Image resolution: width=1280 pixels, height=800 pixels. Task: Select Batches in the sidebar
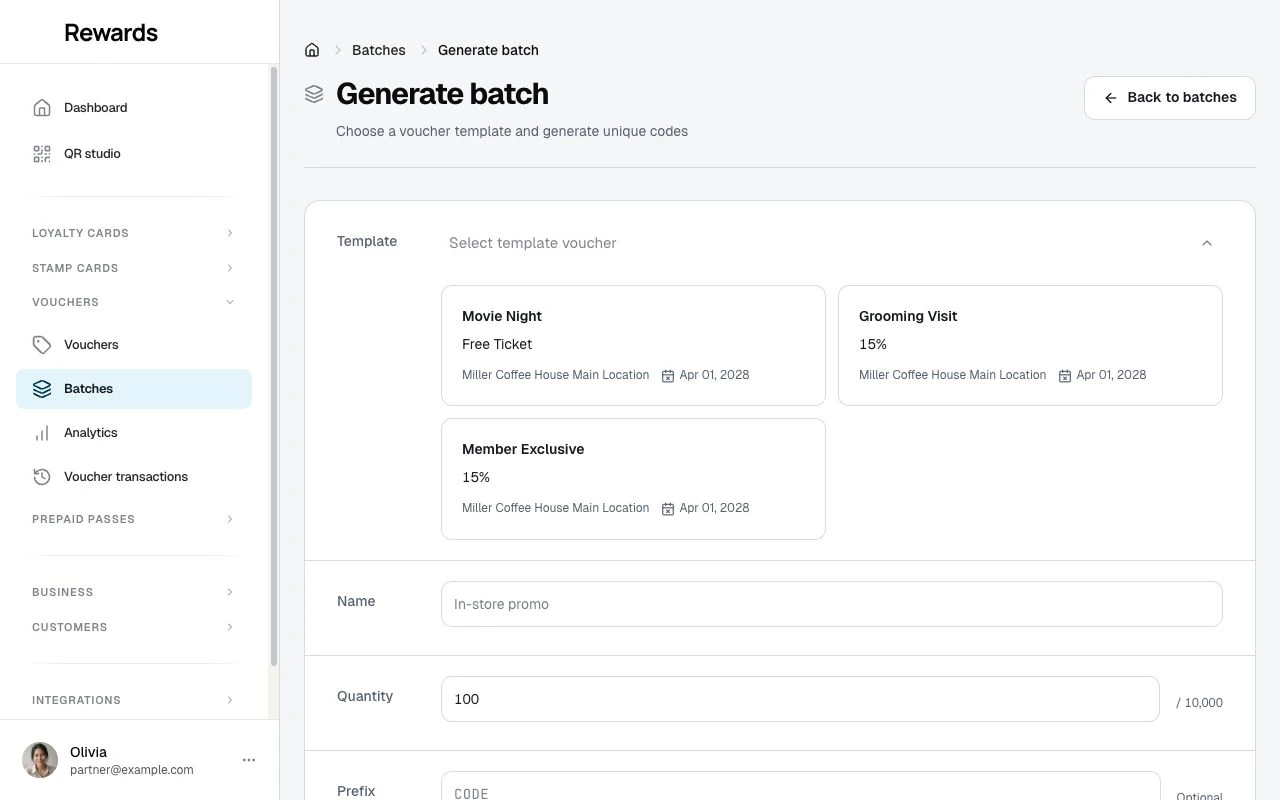[134, 389]
